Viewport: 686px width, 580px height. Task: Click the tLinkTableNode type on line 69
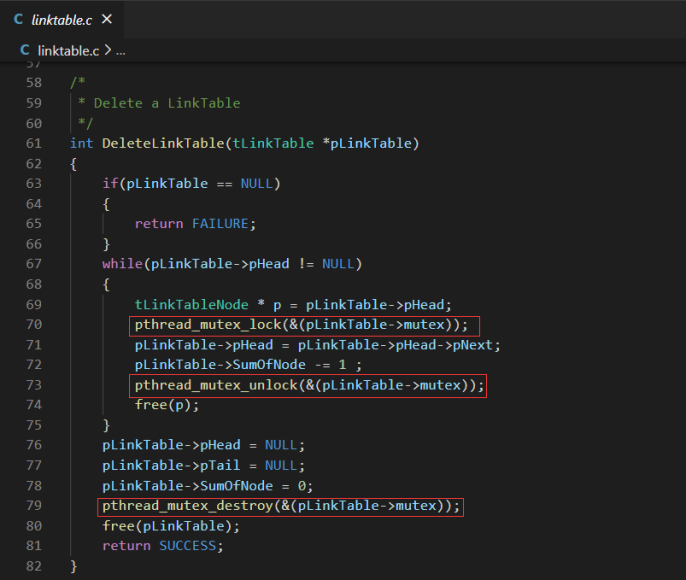[x=191, y=304]
